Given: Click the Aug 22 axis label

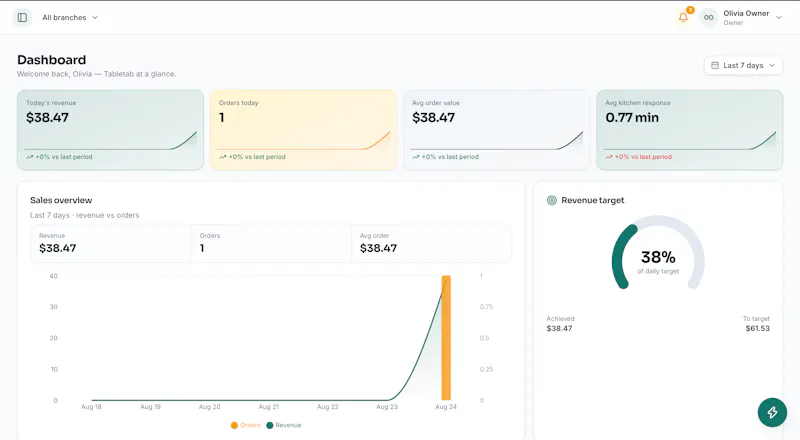Looking at the screenshot, I should [328, 407].
